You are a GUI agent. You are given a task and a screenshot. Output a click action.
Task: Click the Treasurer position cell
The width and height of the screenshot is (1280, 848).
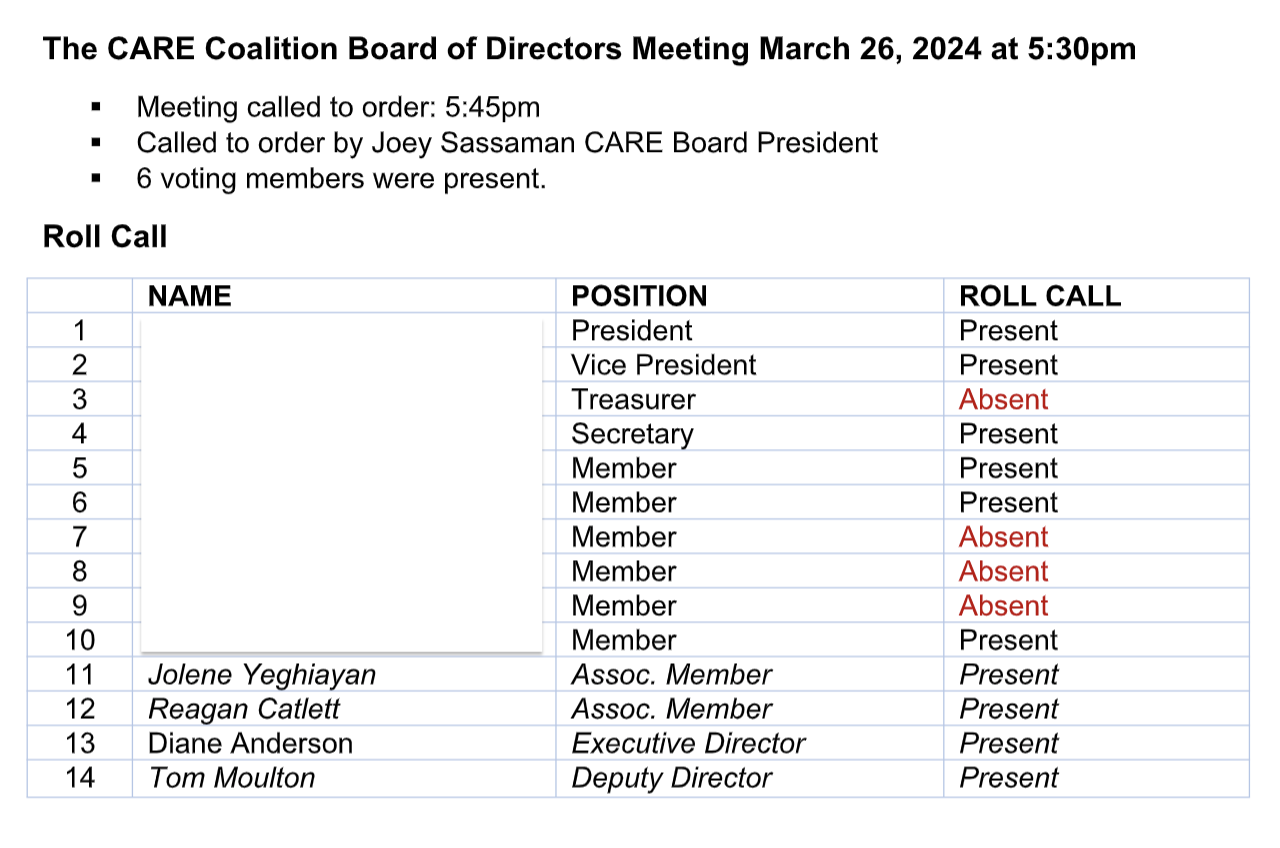pyautogui.click(x=633, y=400)
